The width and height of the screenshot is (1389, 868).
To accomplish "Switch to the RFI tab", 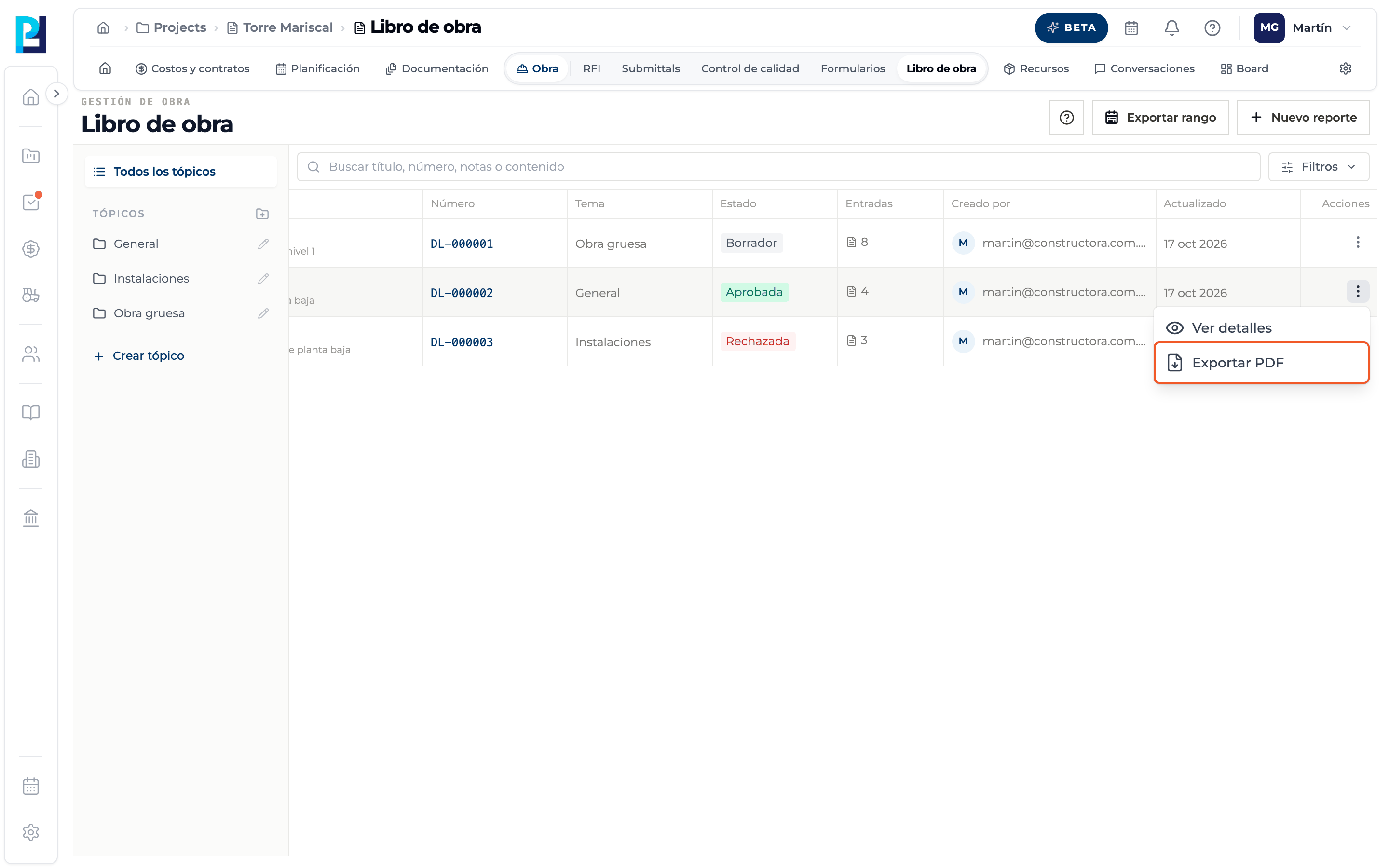I will 591,68.
